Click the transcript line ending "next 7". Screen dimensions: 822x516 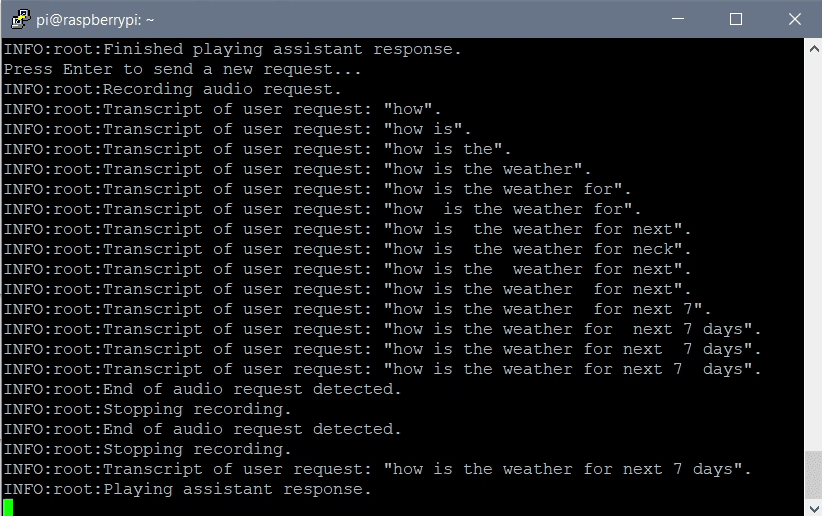coord(357,309)
